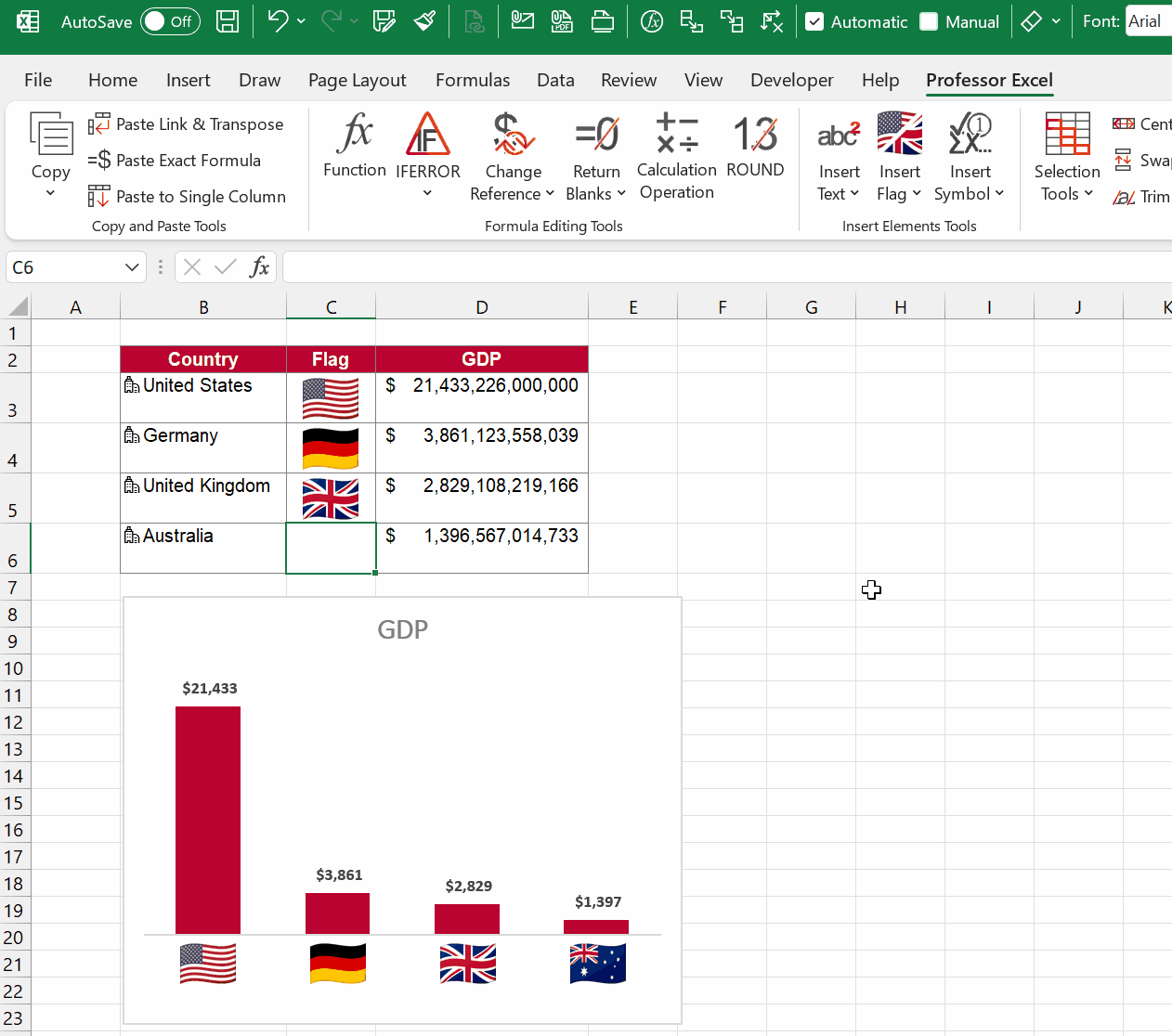The height and width of the screenshot is (1036, 1172).
Task: Uncheck the Automatic calculation checkbox
Action: 813,21
